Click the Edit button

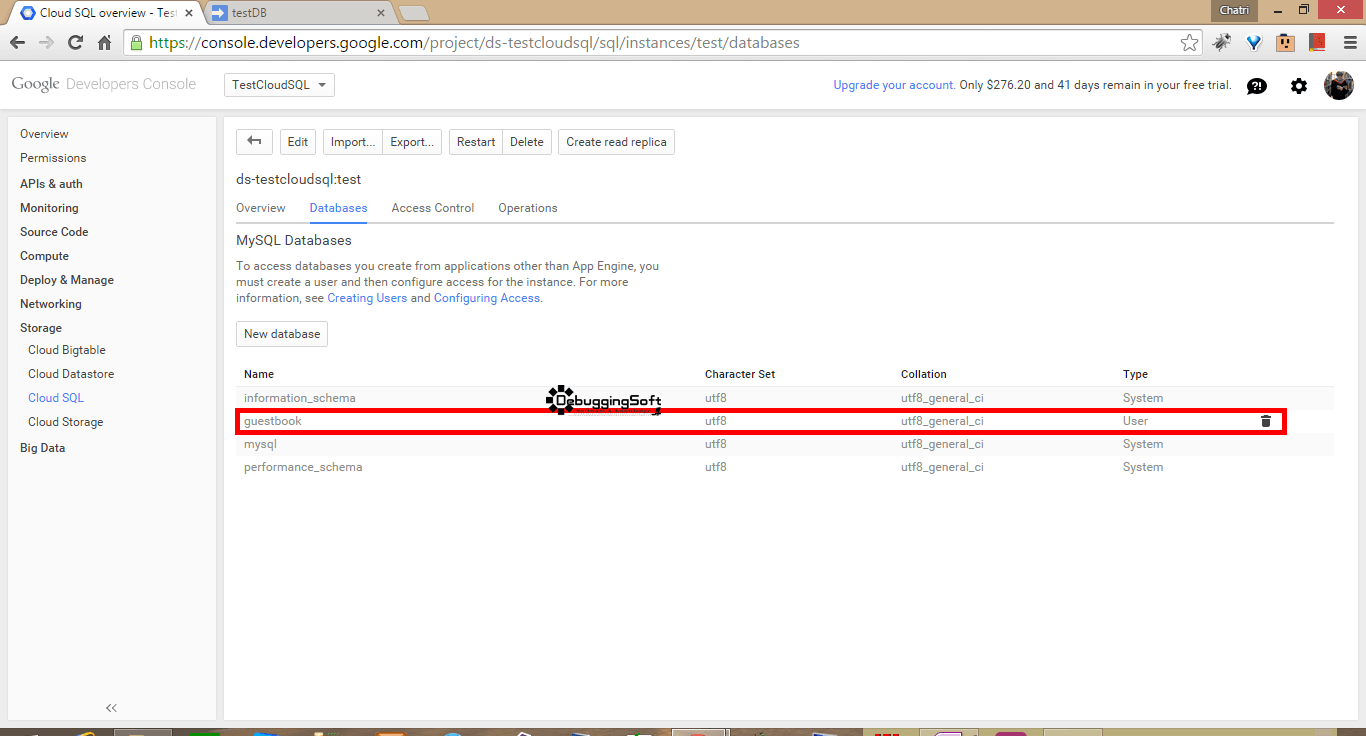click(x=298, y=142)
